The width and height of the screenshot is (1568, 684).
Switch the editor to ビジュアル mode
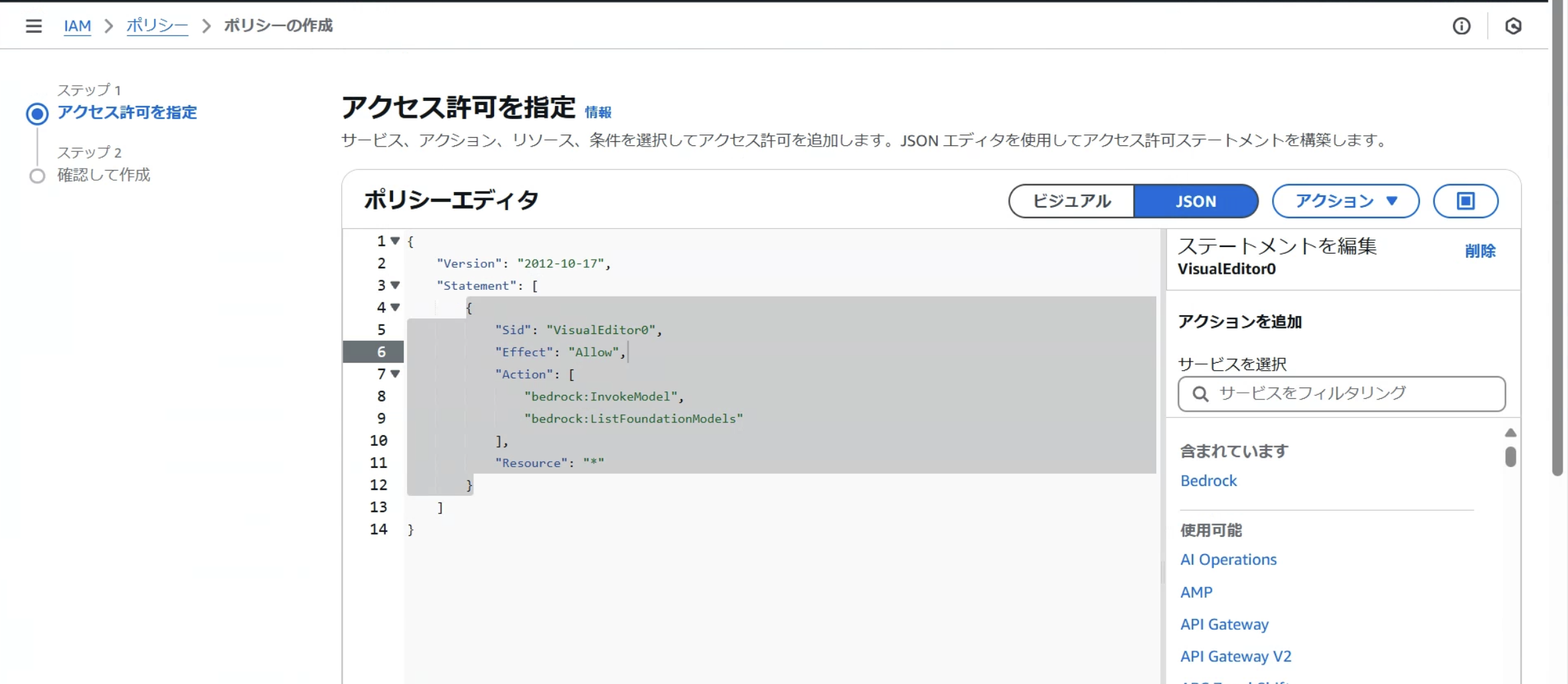pyautogui.click(x=1070, y=201)
